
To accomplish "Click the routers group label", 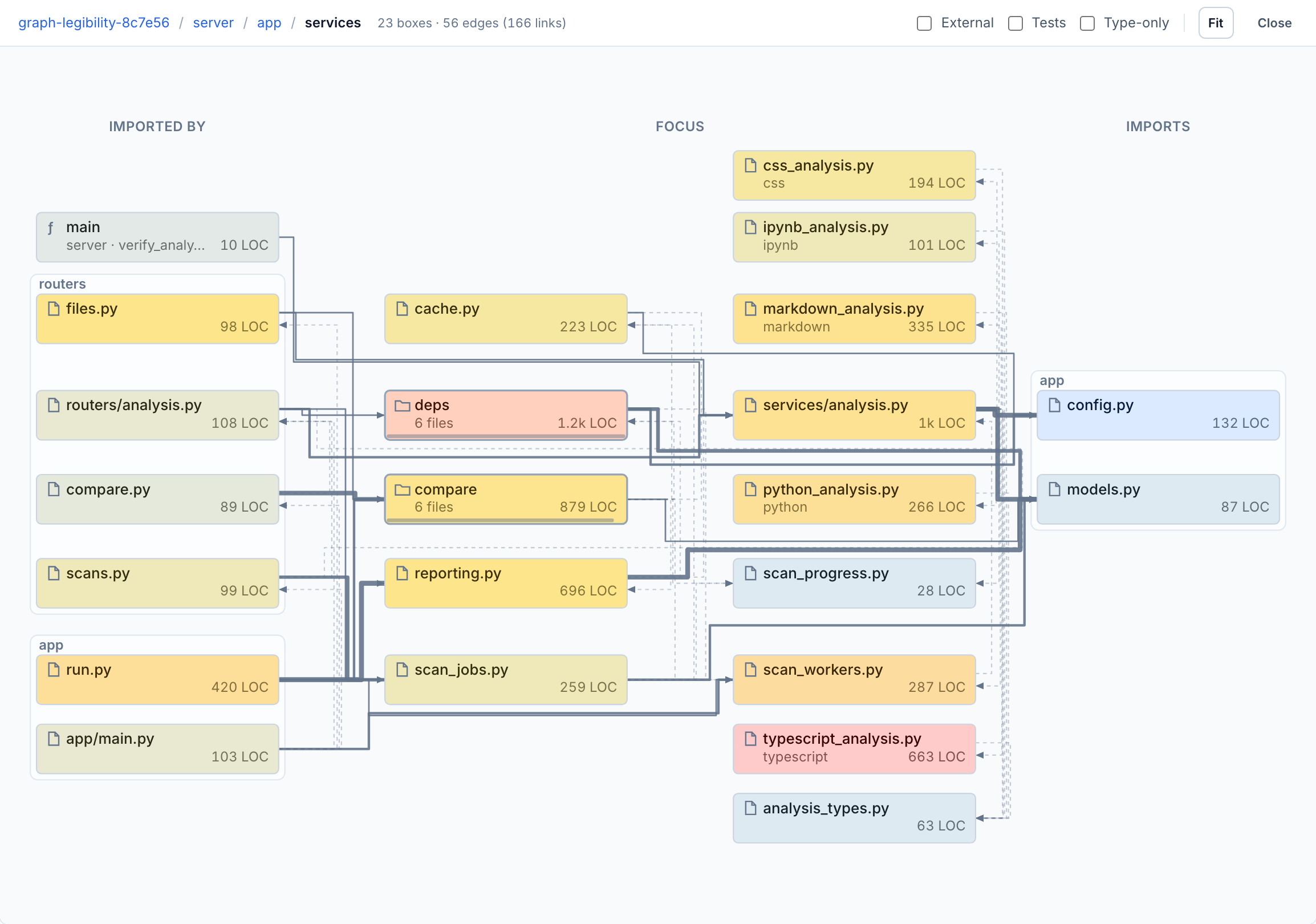I will pos(63,284).
